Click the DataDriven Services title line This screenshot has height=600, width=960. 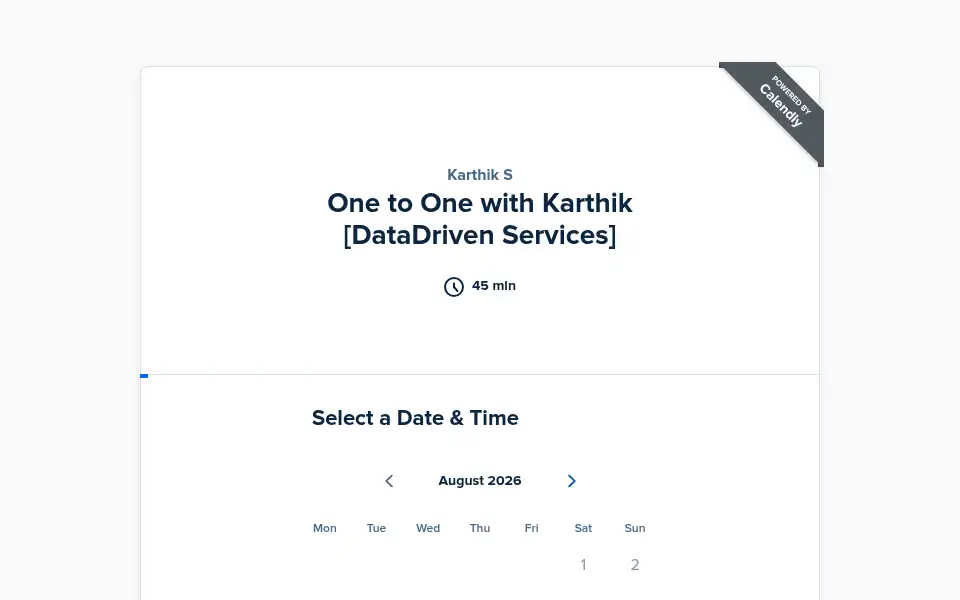[480, 235]
